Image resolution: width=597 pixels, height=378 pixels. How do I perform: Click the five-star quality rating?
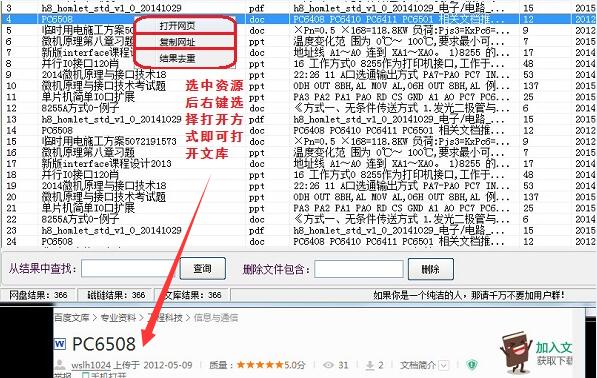click(260, 365)
